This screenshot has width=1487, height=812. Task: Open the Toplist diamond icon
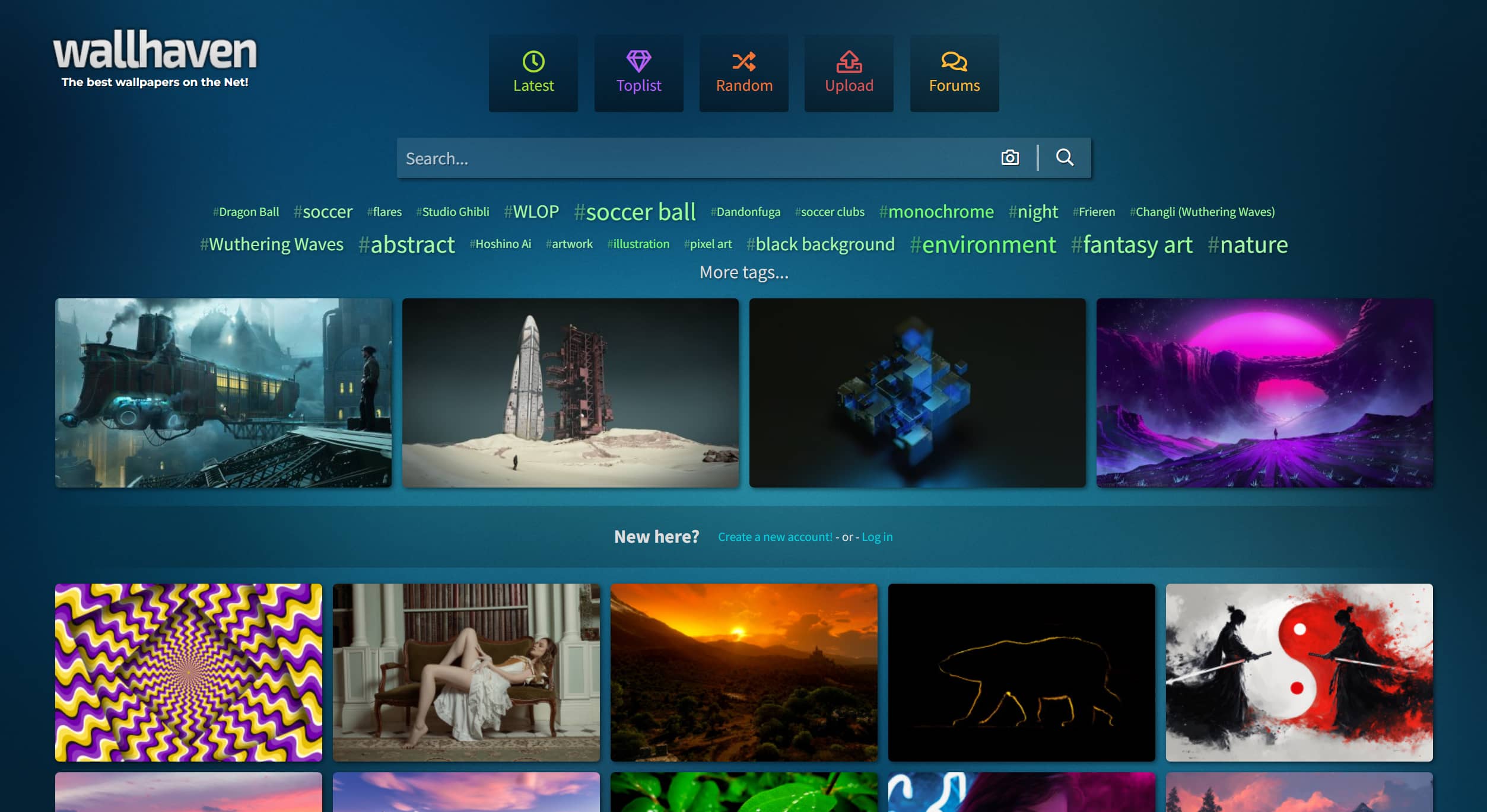tap(638, 61)
